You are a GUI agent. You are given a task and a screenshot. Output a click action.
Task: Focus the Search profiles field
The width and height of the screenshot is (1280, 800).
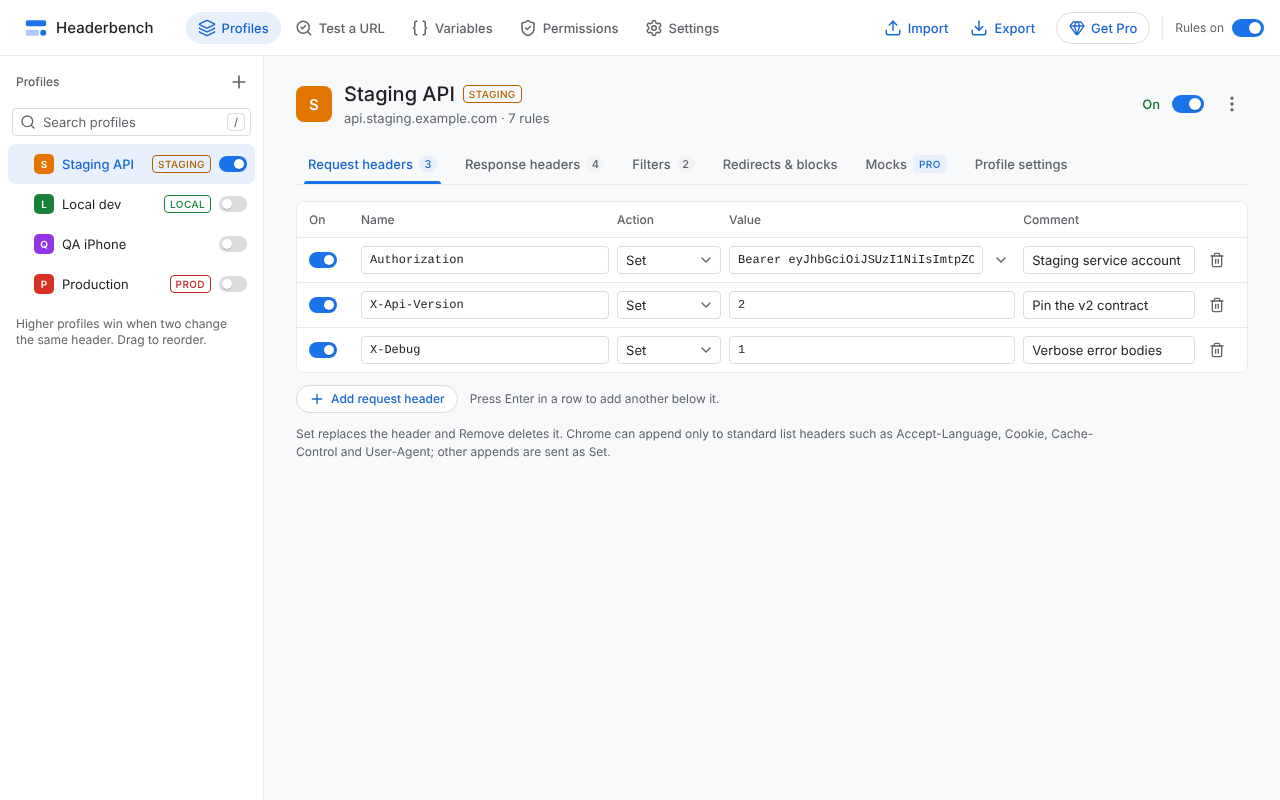[131, 122]
